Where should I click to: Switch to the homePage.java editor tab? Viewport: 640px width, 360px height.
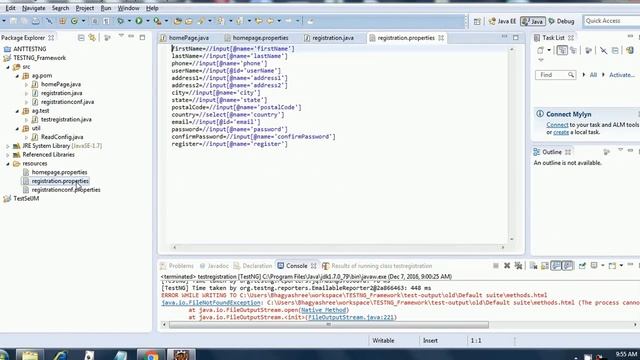click(x=184, y=38)
